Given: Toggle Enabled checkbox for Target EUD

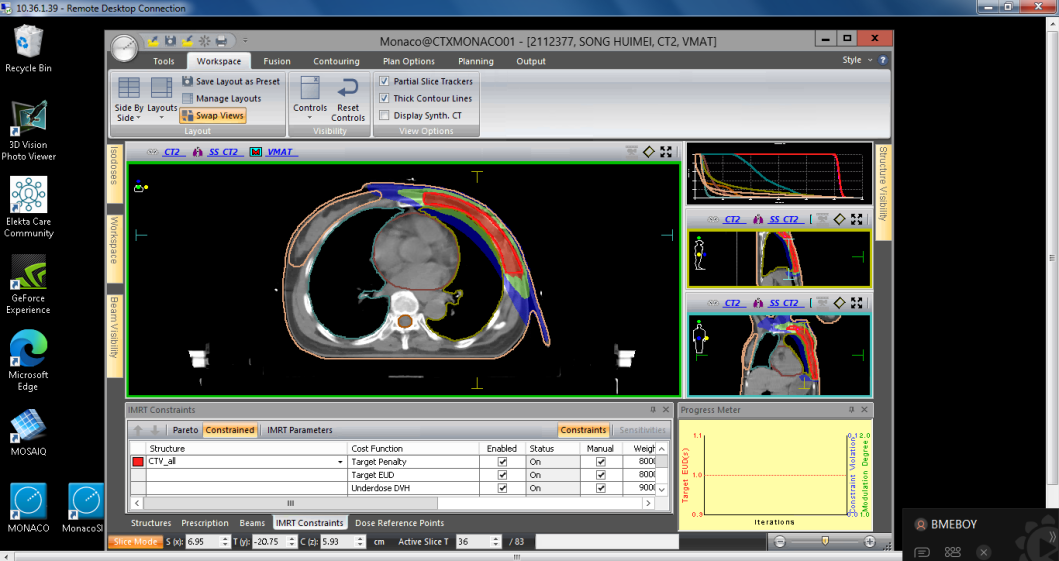Looking at the screenshot, I should [x=502, y=475].
